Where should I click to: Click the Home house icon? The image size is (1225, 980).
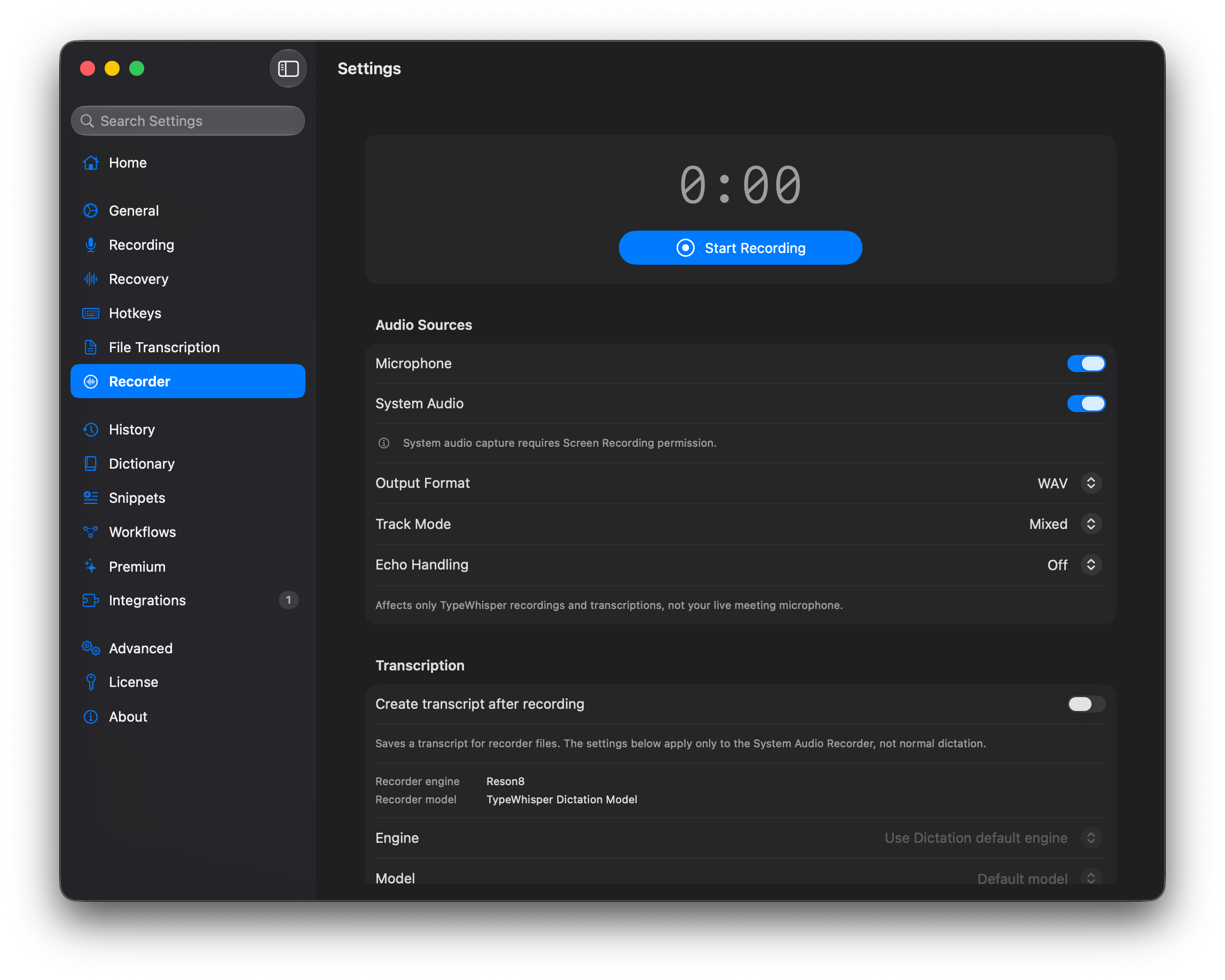coord(90,163)
